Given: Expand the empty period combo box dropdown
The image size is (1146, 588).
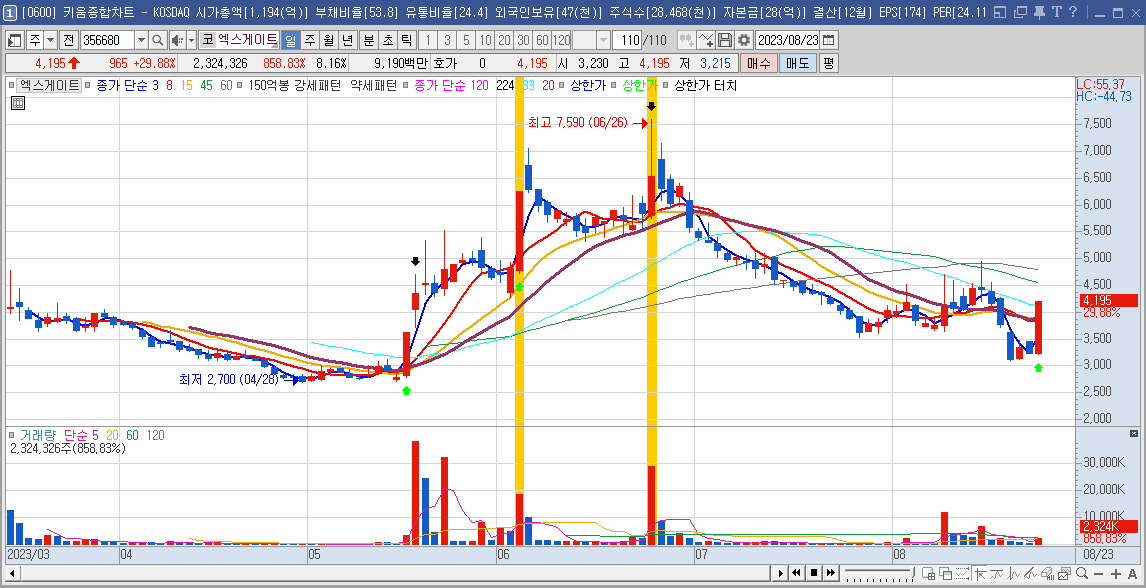Looking at the screenshot, I should [x=603, y=39].
